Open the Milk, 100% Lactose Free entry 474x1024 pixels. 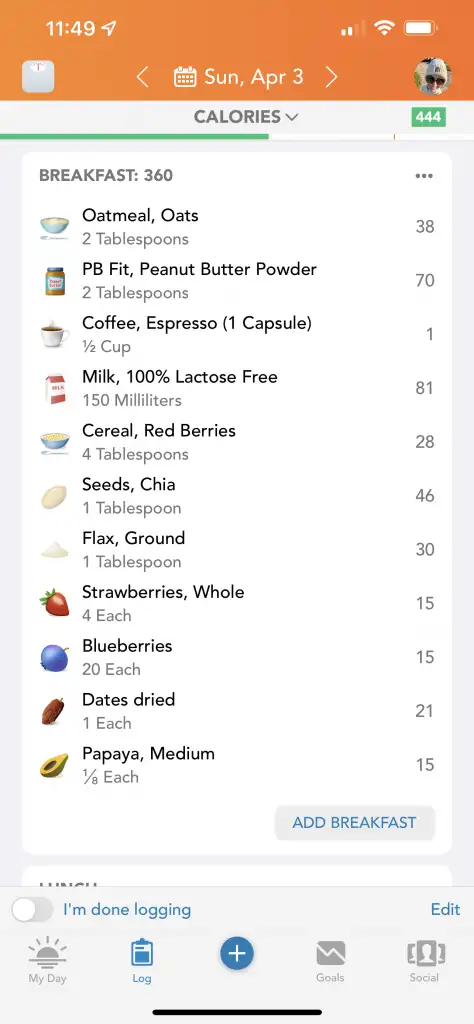click(236, 388)
